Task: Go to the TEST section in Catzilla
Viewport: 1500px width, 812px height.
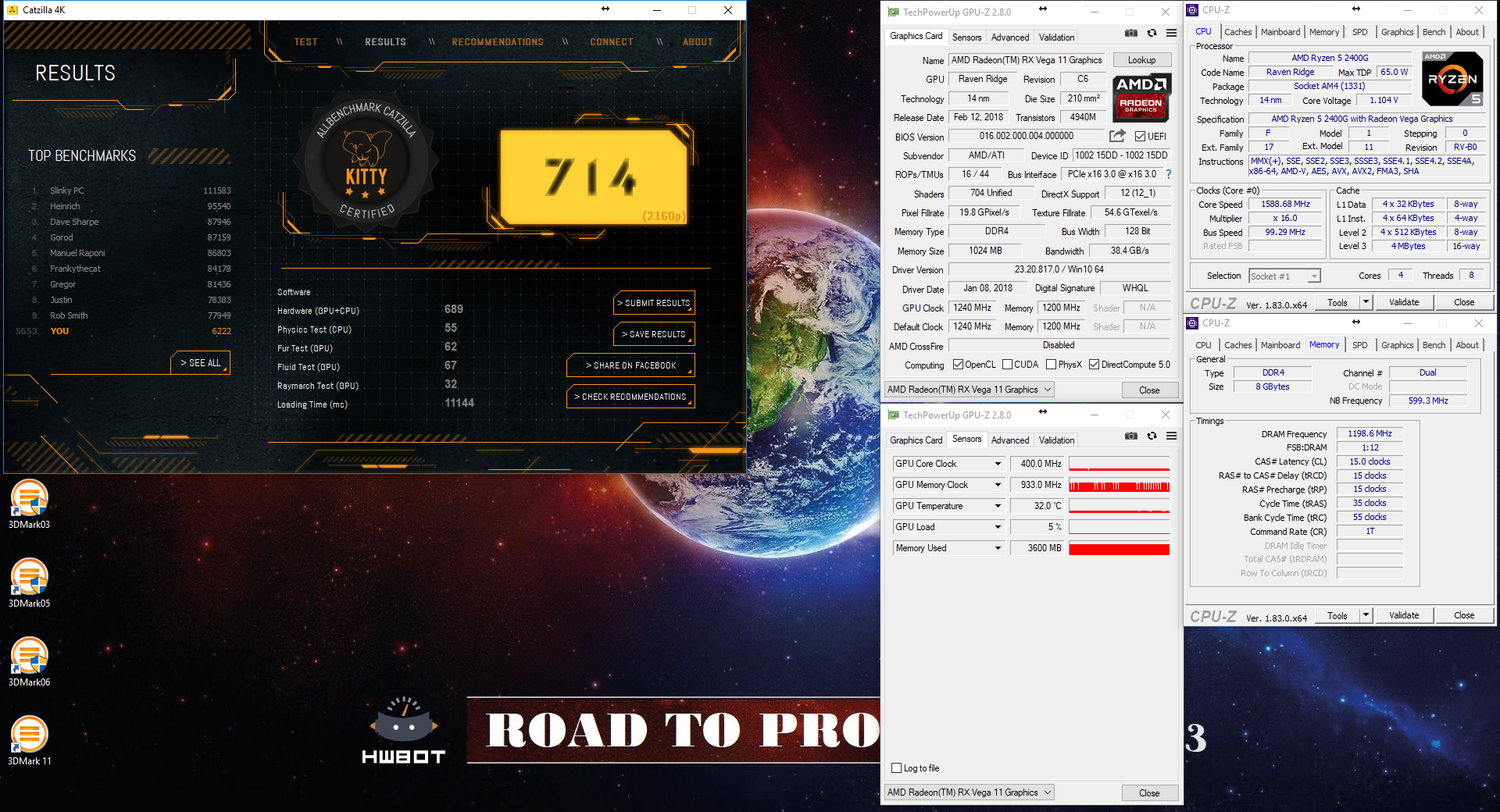Action: click(x=305, y=42)
